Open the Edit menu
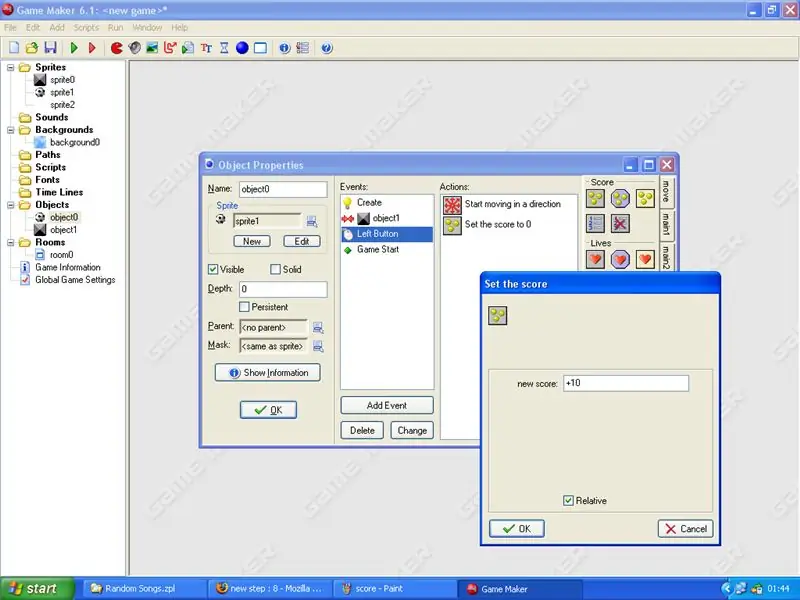 point(33,28)
